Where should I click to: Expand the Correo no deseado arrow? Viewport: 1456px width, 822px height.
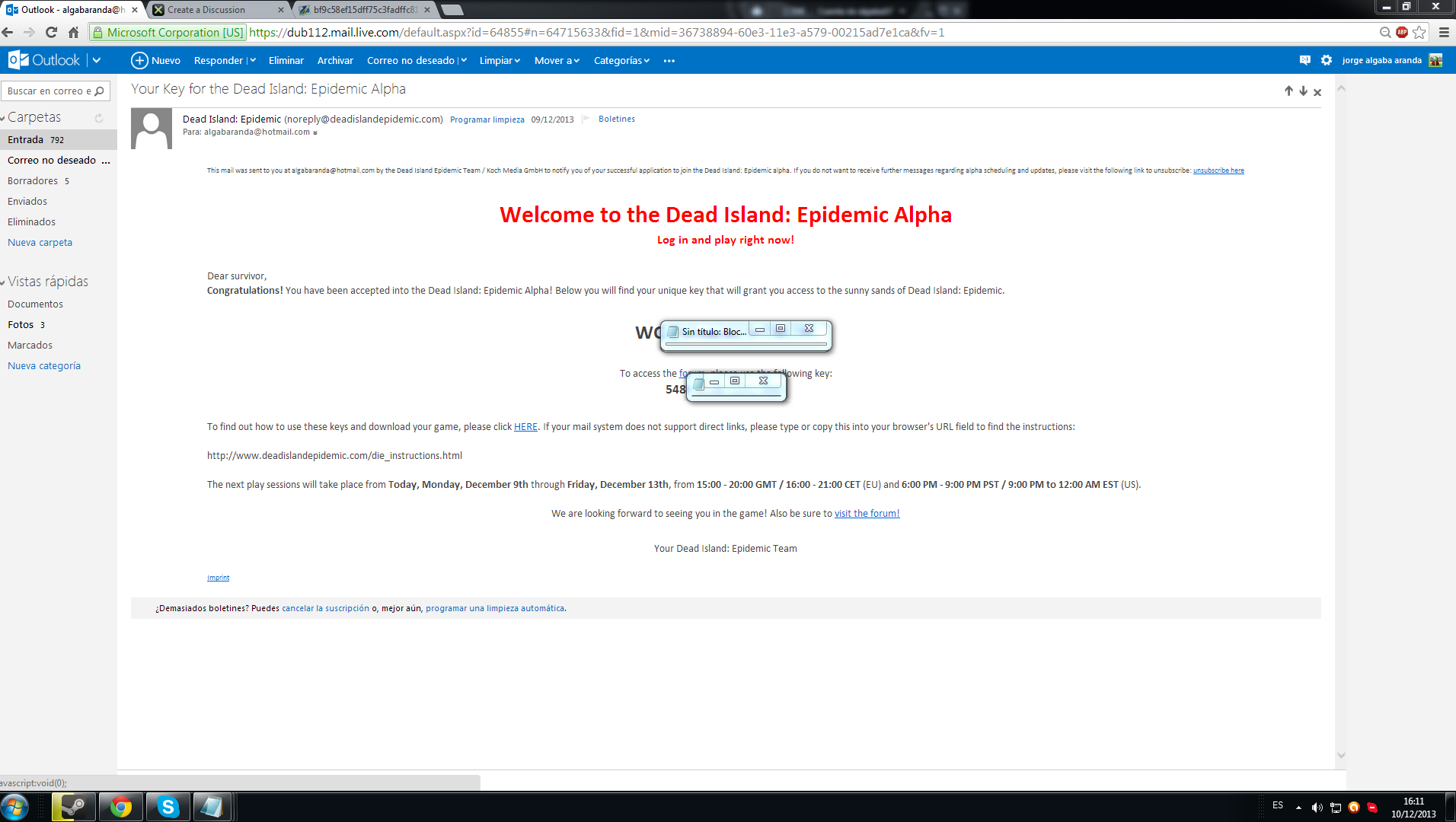click(463, 60)
